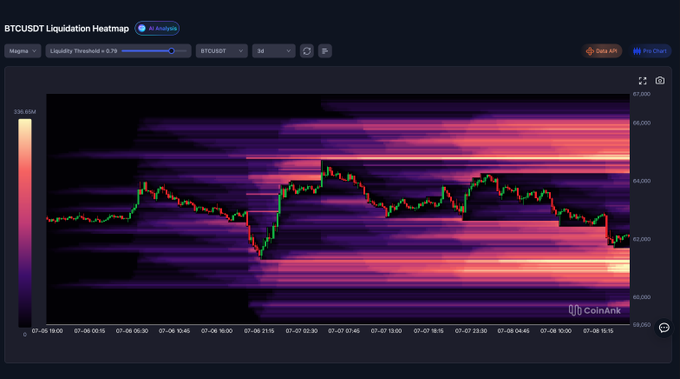
Task: Click the Liquidity Threshold = 0.79 label
Action: 84,51
